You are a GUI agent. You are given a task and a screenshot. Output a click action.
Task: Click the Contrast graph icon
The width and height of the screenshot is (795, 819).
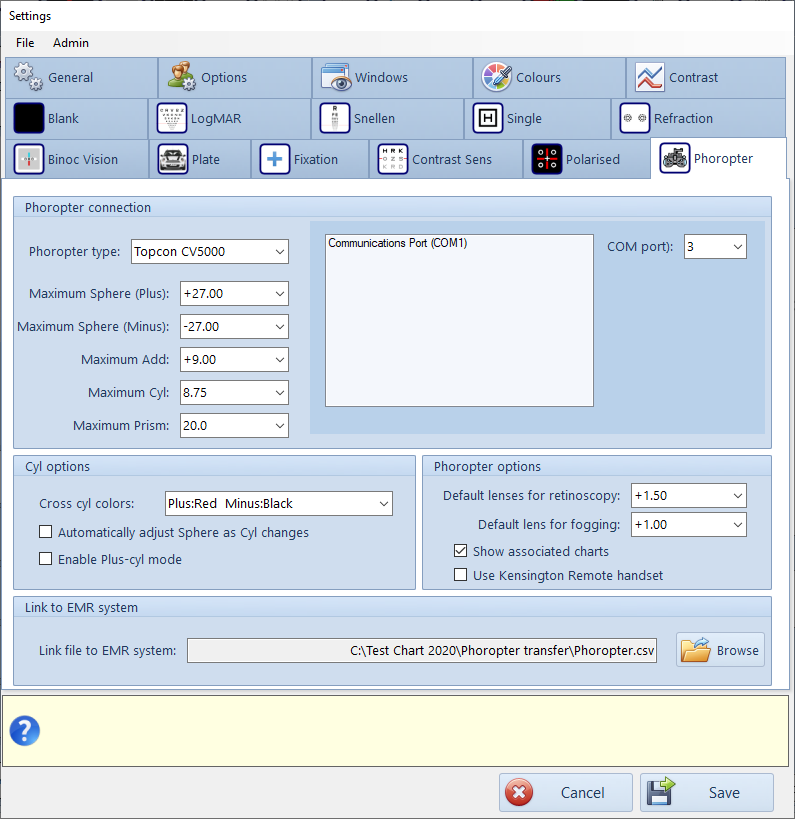click(650, 77)
